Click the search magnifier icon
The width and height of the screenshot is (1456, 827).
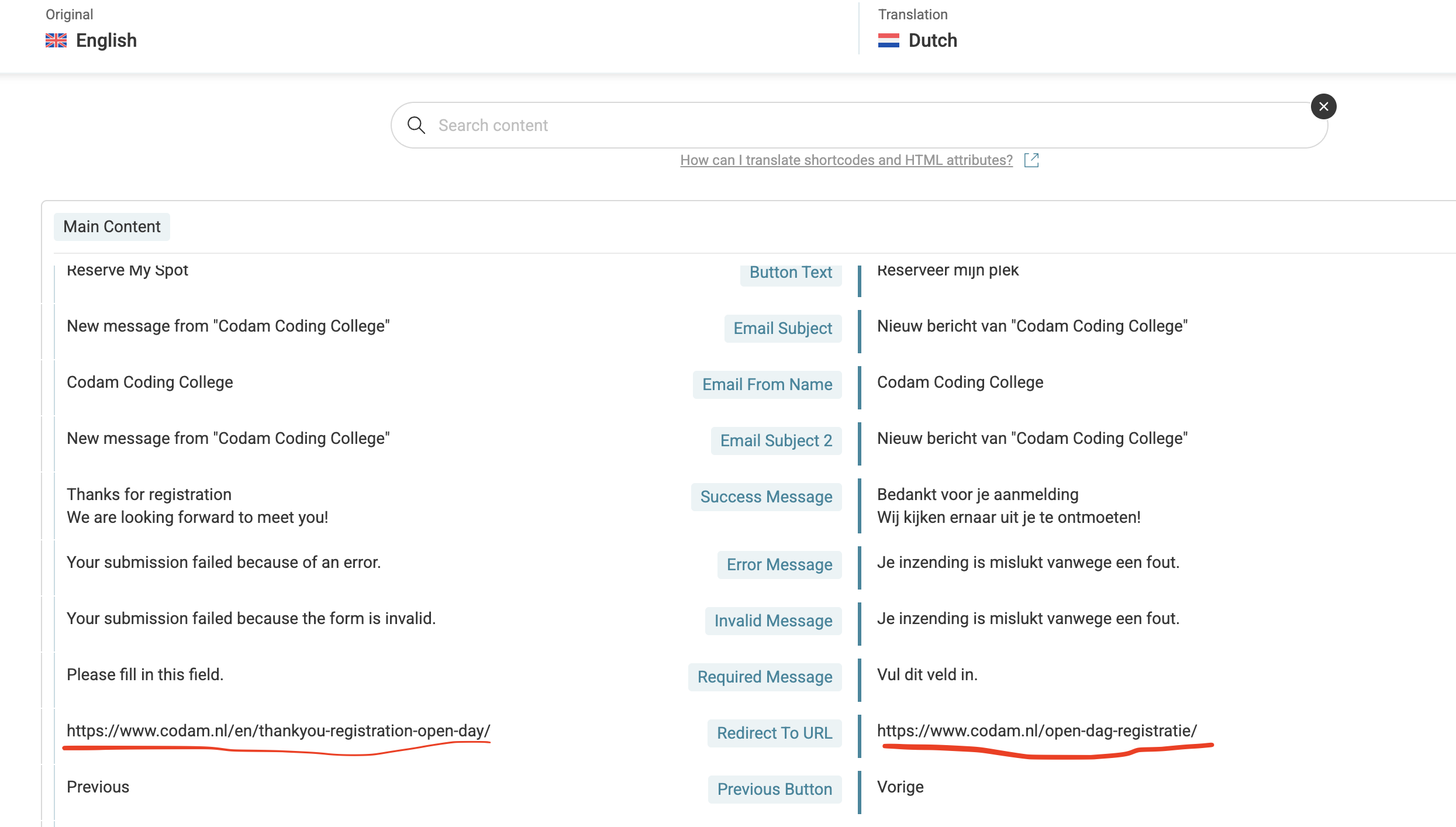[x=416, y=125]
